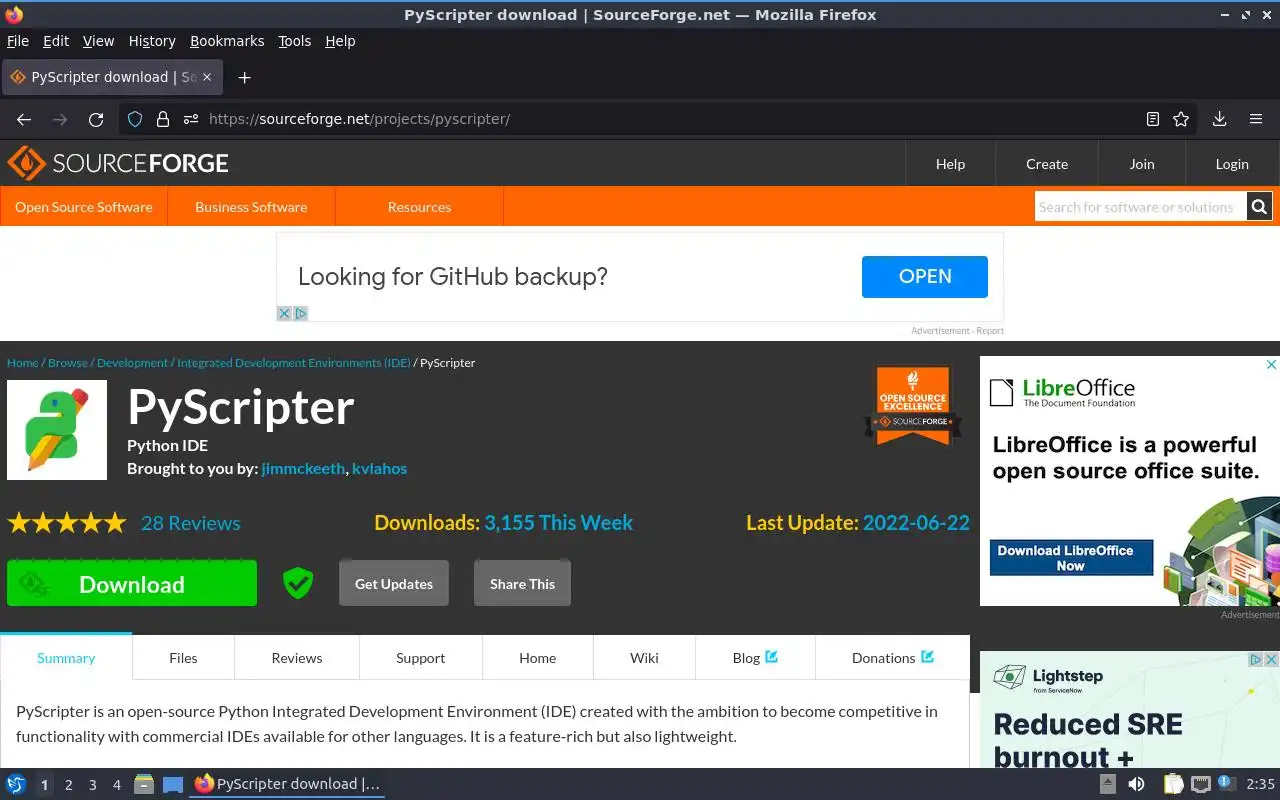The width and height of the screenshot is (1280, 800).
Task: Reload the page with the refresh icon
Action: point(96,119)
